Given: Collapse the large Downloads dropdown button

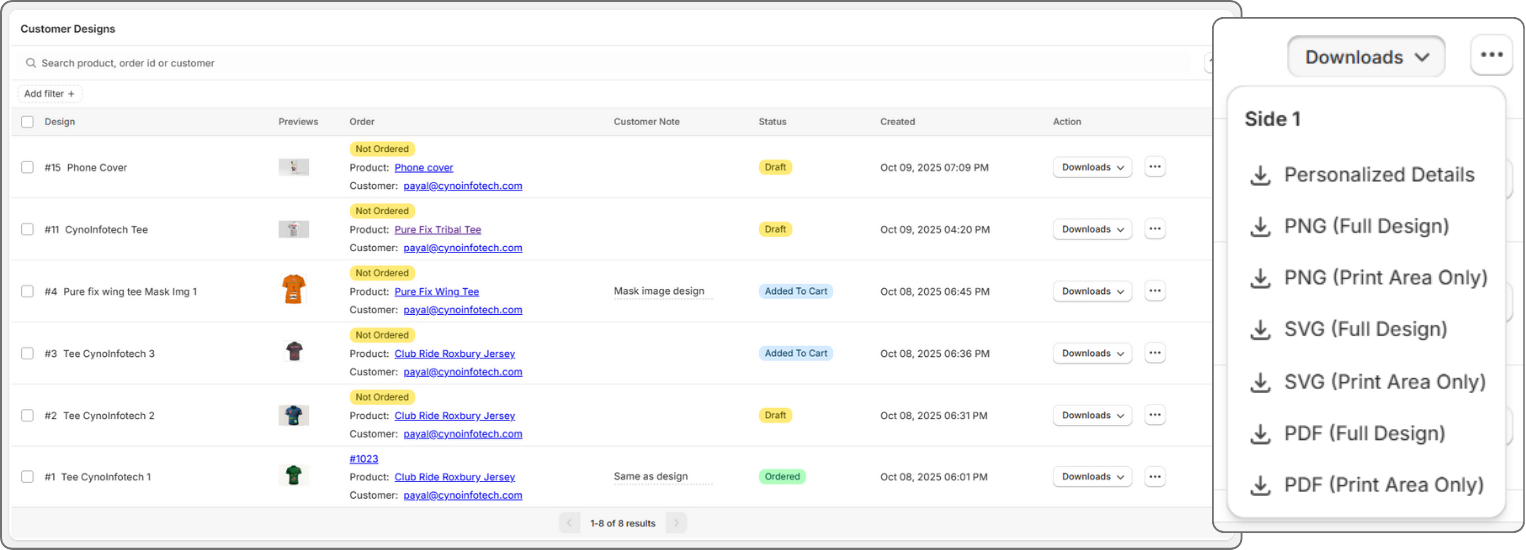Looking at the screenshot, I should pos(1365,57).
